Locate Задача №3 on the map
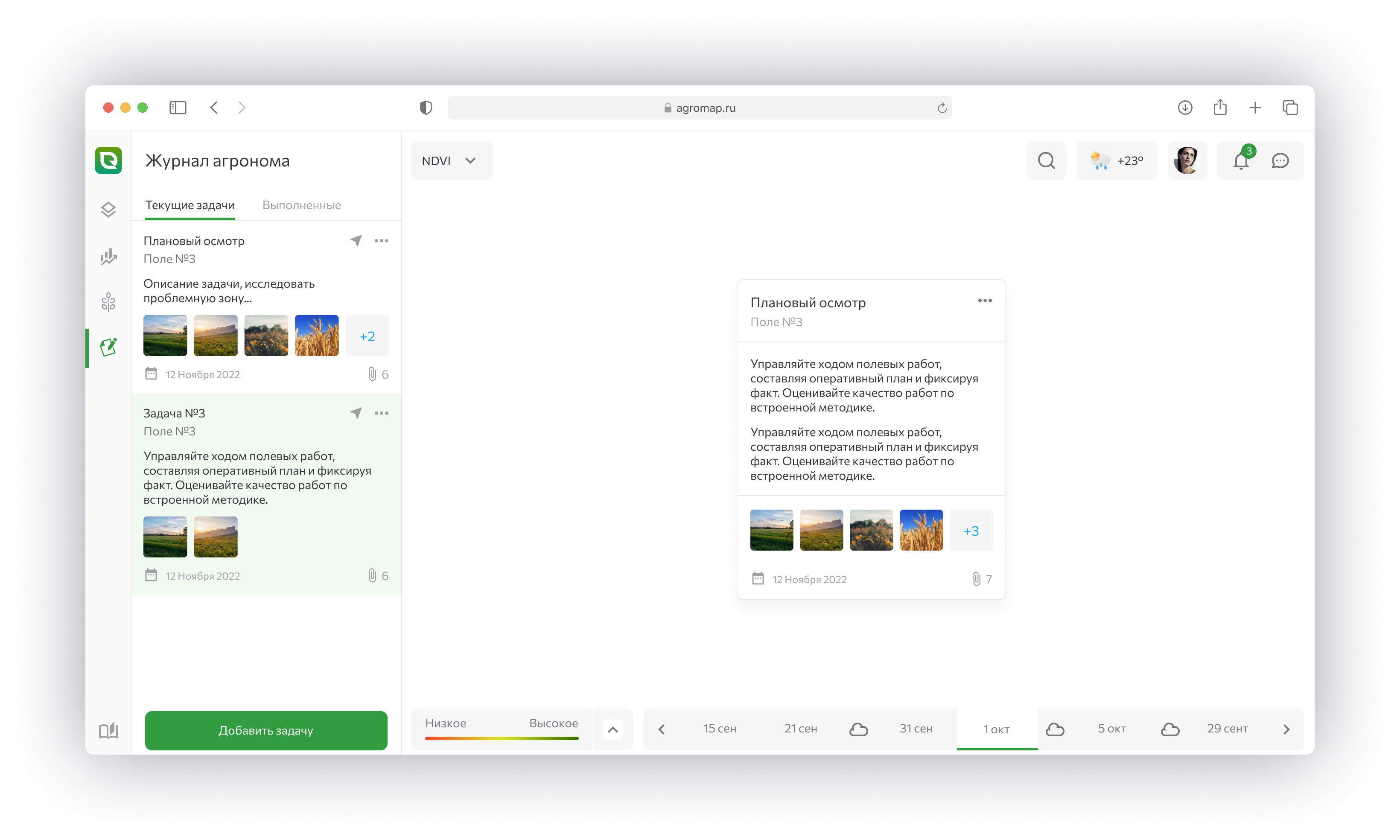Viewport: 1400px width, 840px height. click(x=356, y=413)
